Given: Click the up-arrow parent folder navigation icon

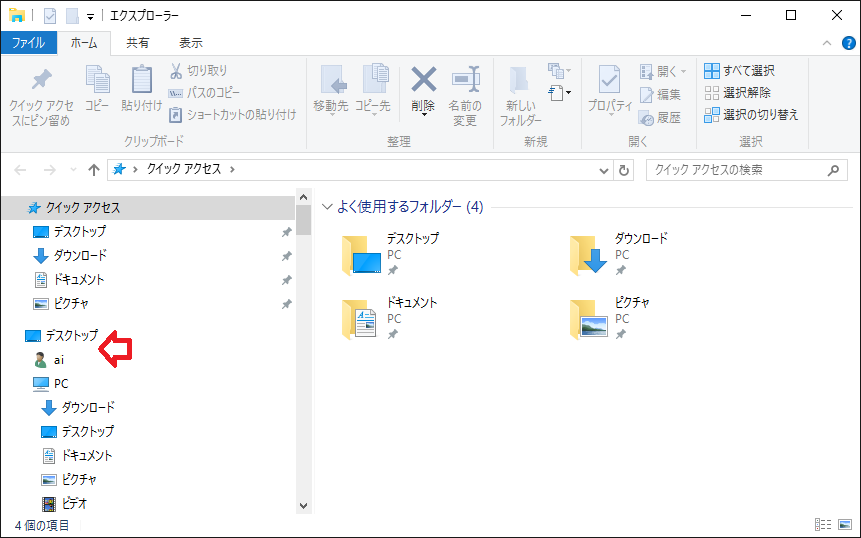Looking at the screenshot, I should click(x=94, y=170).
